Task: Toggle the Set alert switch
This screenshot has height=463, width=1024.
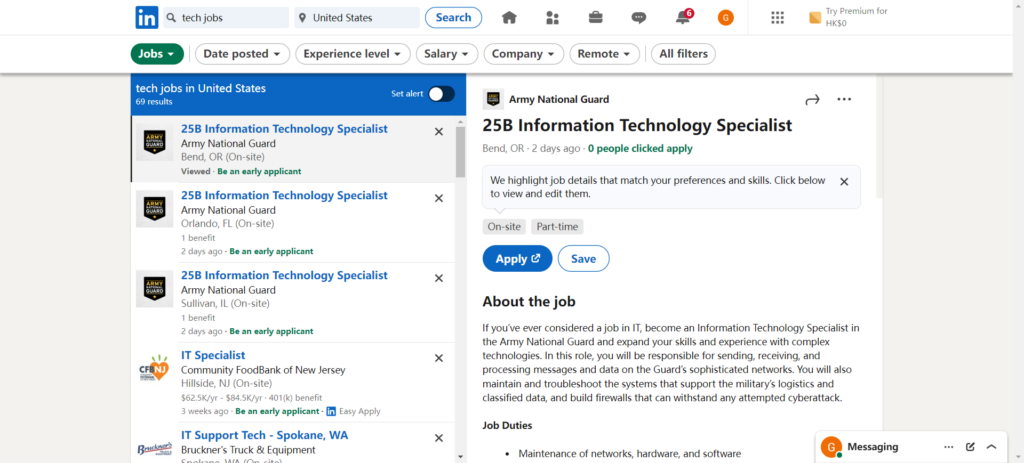Action: click(x=441, y=94)
